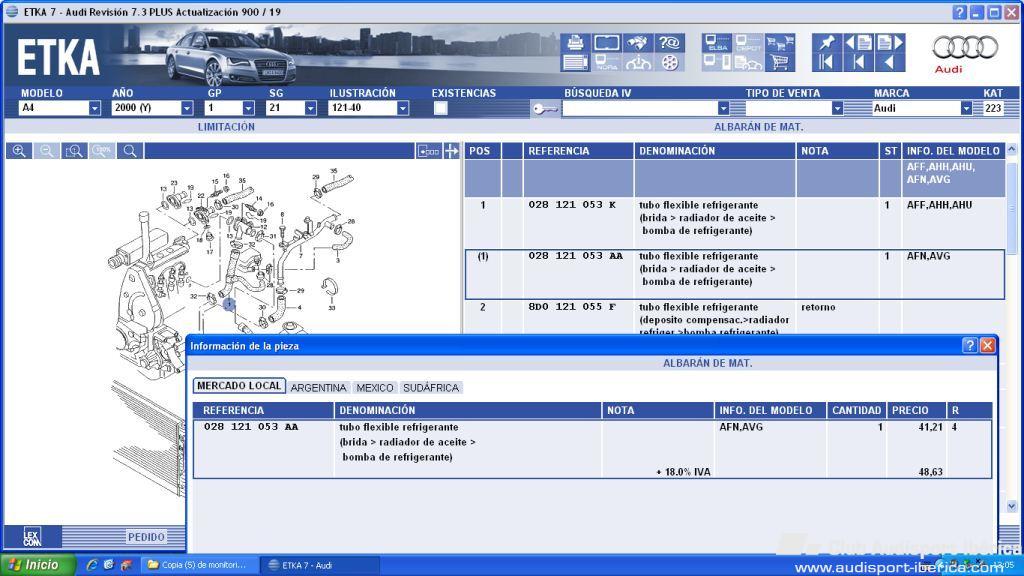Close the Información de la pieza dialog

point(987,345)
